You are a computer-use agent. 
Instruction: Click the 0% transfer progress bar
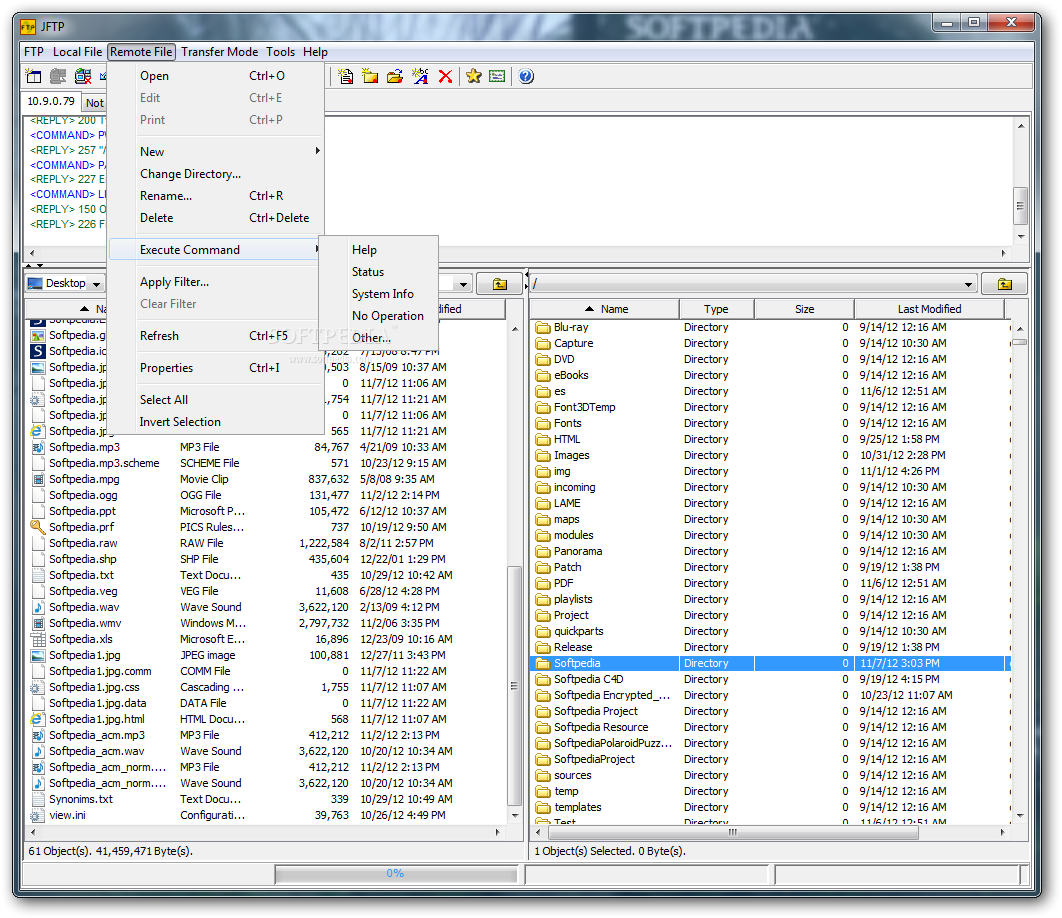tap(396, 874)
